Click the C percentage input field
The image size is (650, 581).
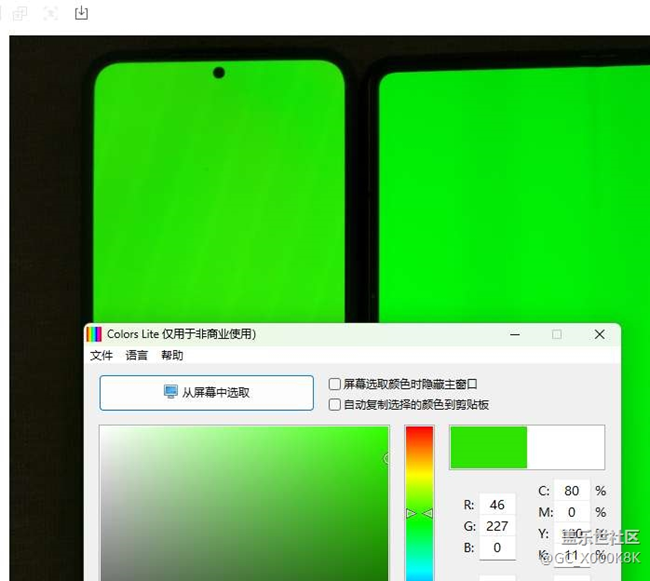pos(572,491)
